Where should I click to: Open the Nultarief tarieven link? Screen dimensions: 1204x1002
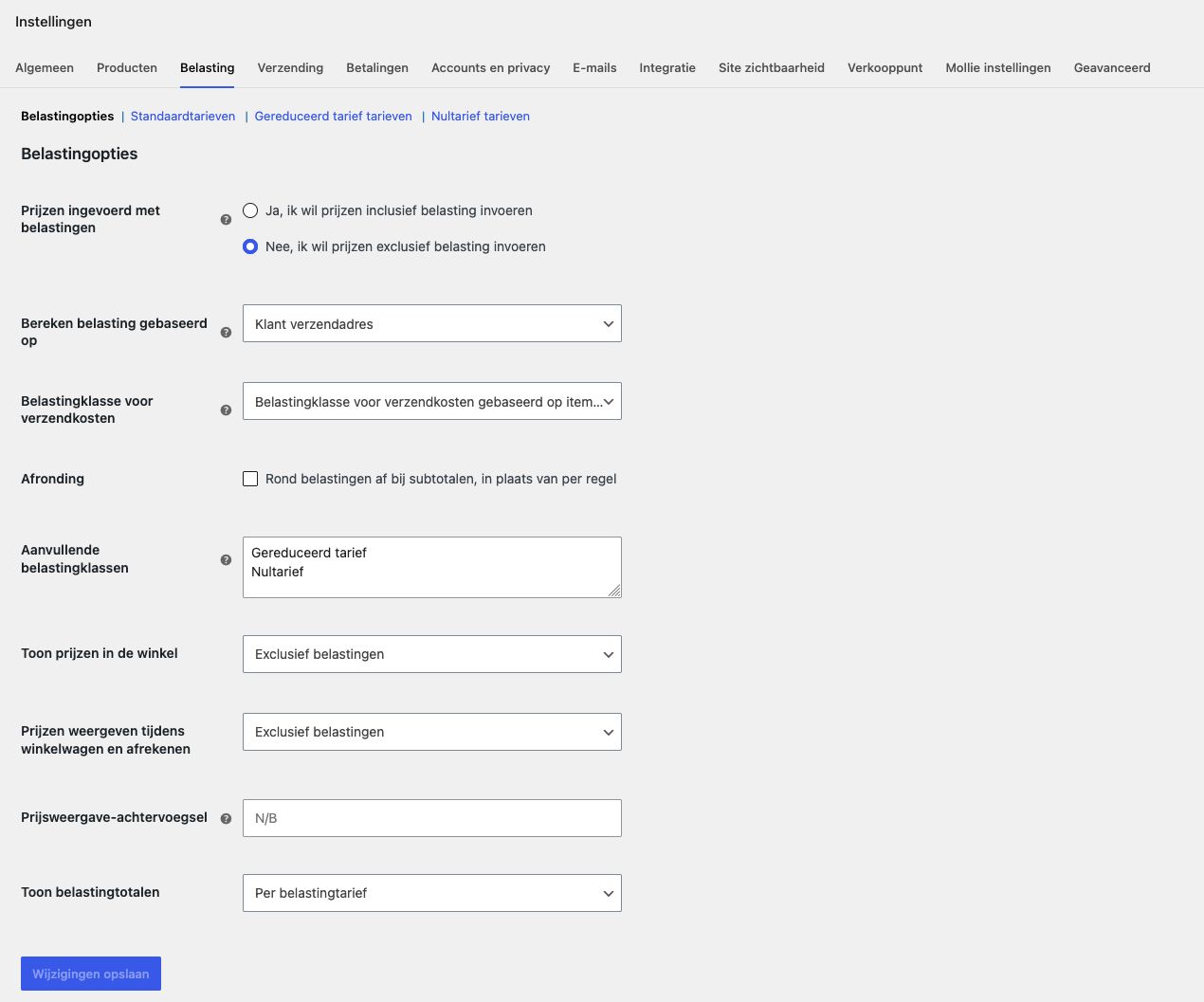point(481,116)
